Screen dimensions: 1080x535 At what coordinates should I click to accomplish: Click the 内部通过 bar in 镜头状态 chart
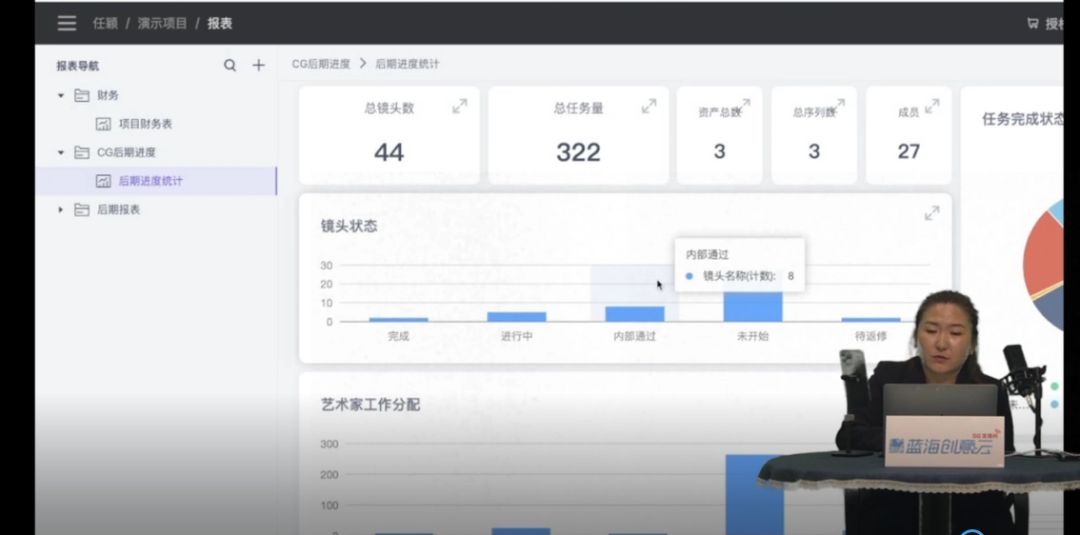tap(634, 314)
